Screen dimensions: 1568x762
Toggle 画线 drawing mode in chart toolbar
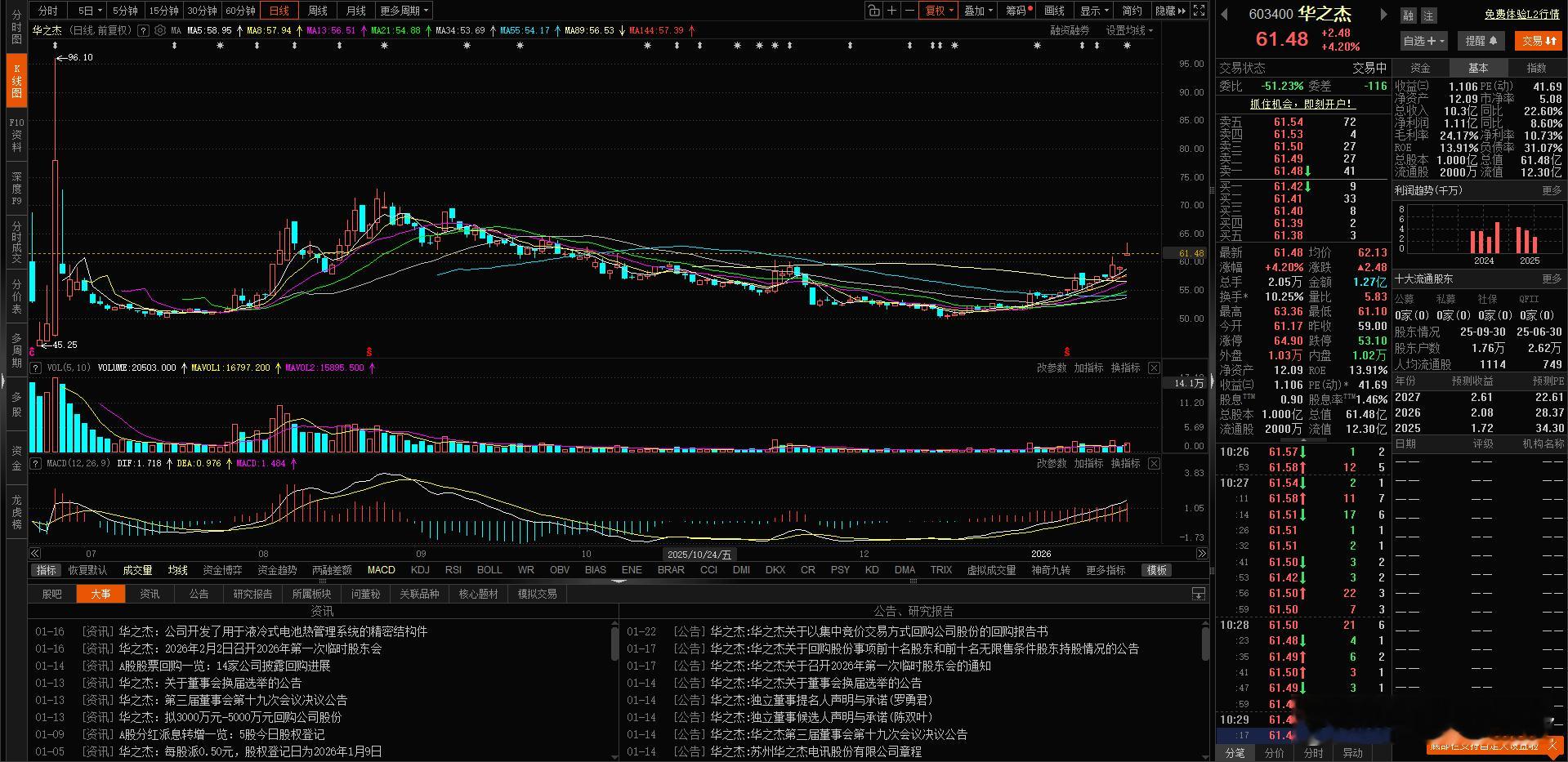tap(1055, 11)
